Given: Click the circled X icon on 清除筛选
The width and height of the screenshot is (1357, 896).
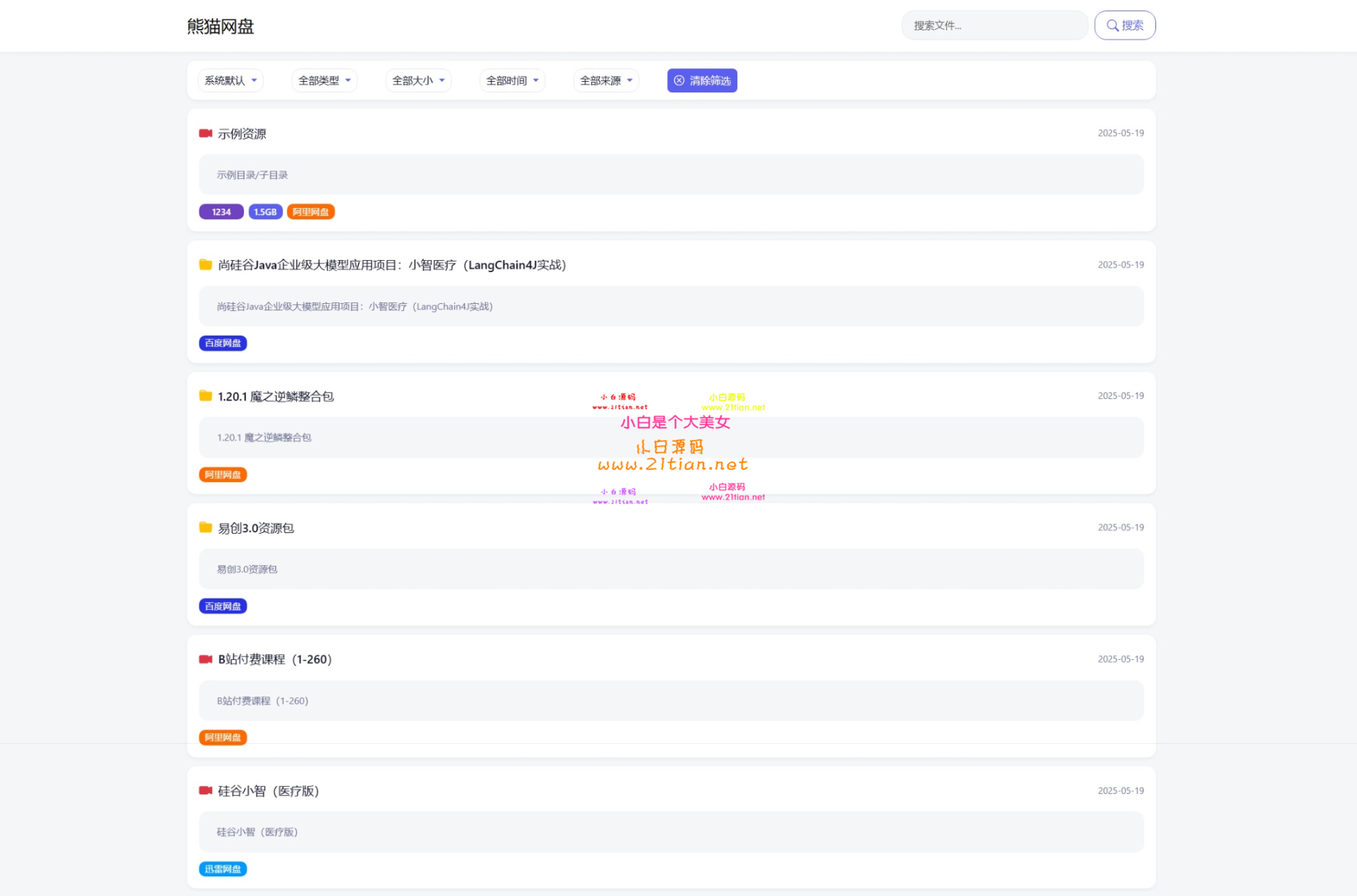Looking at the screenshot, I should (x=678, y=80).
